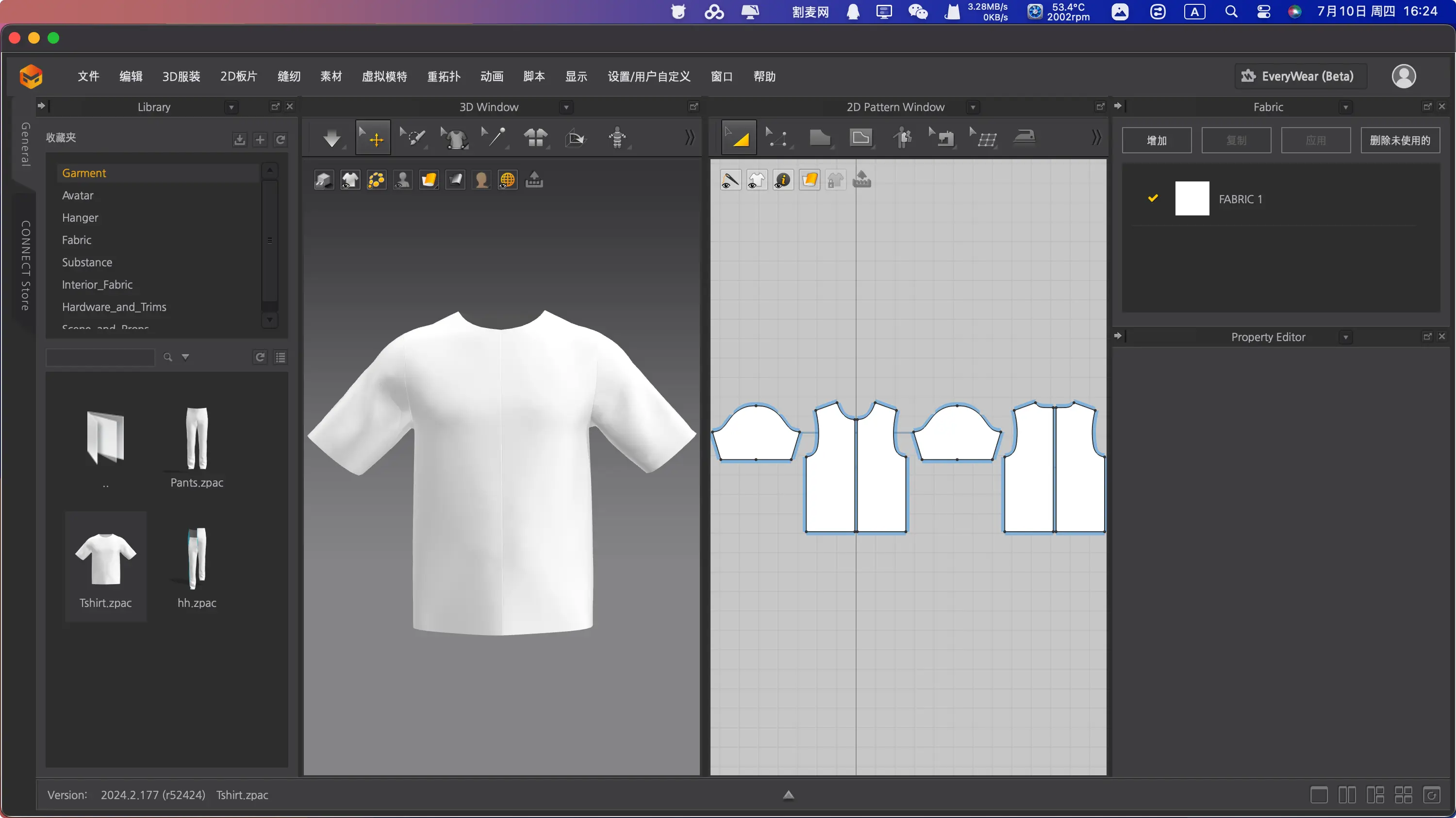Click the steam iron tool
Screen dimensions: 1456x818
(1024, 138)
